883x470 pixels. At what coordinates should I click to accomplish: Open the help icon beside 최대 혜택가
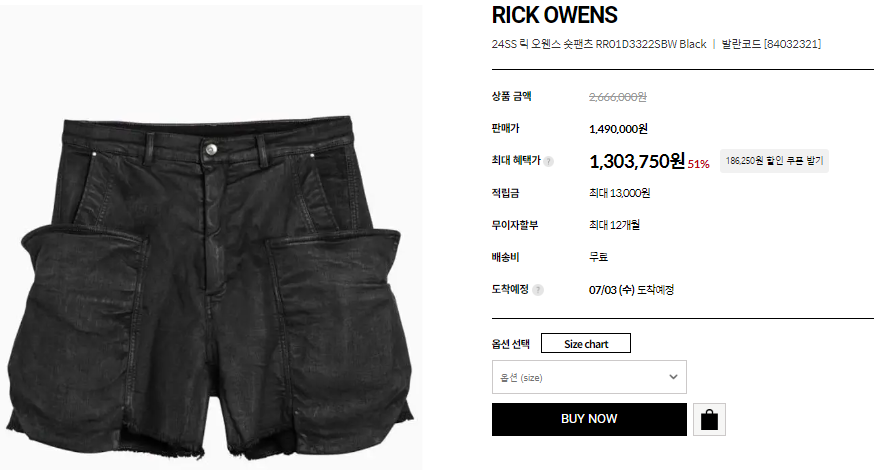tap(548, 162)
